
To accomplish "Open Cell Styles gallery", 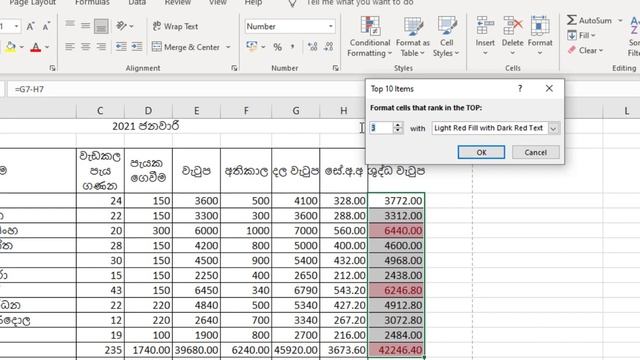I will click(x=446, y=37).
